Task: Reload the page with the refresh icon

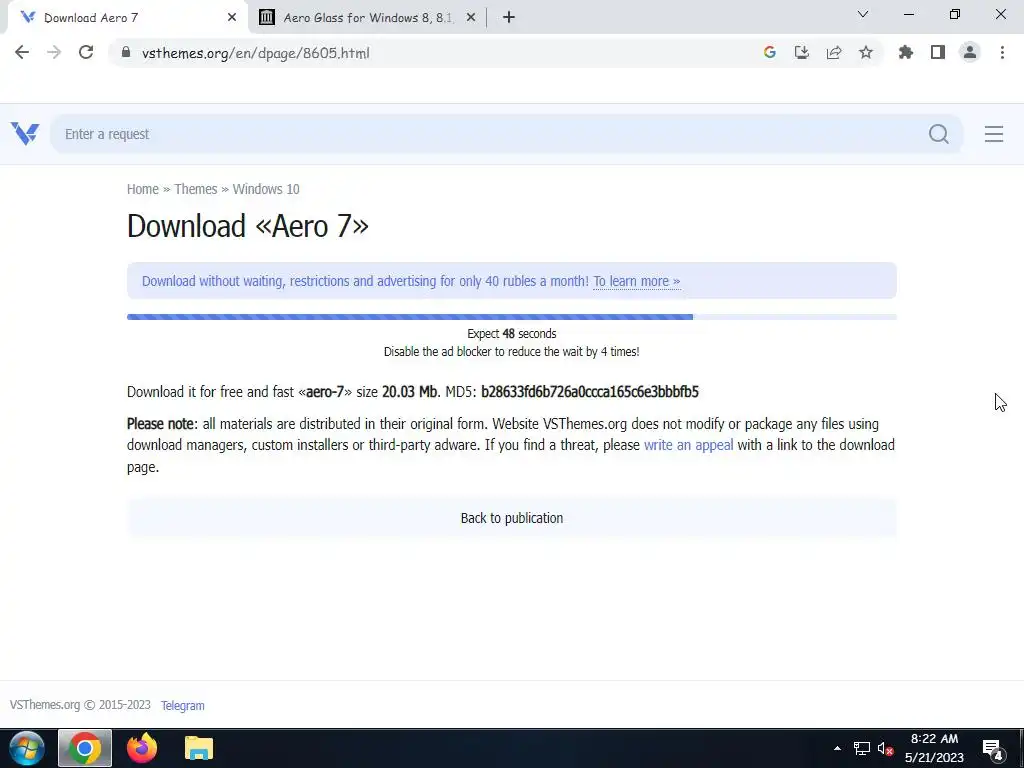Action: 86,52
